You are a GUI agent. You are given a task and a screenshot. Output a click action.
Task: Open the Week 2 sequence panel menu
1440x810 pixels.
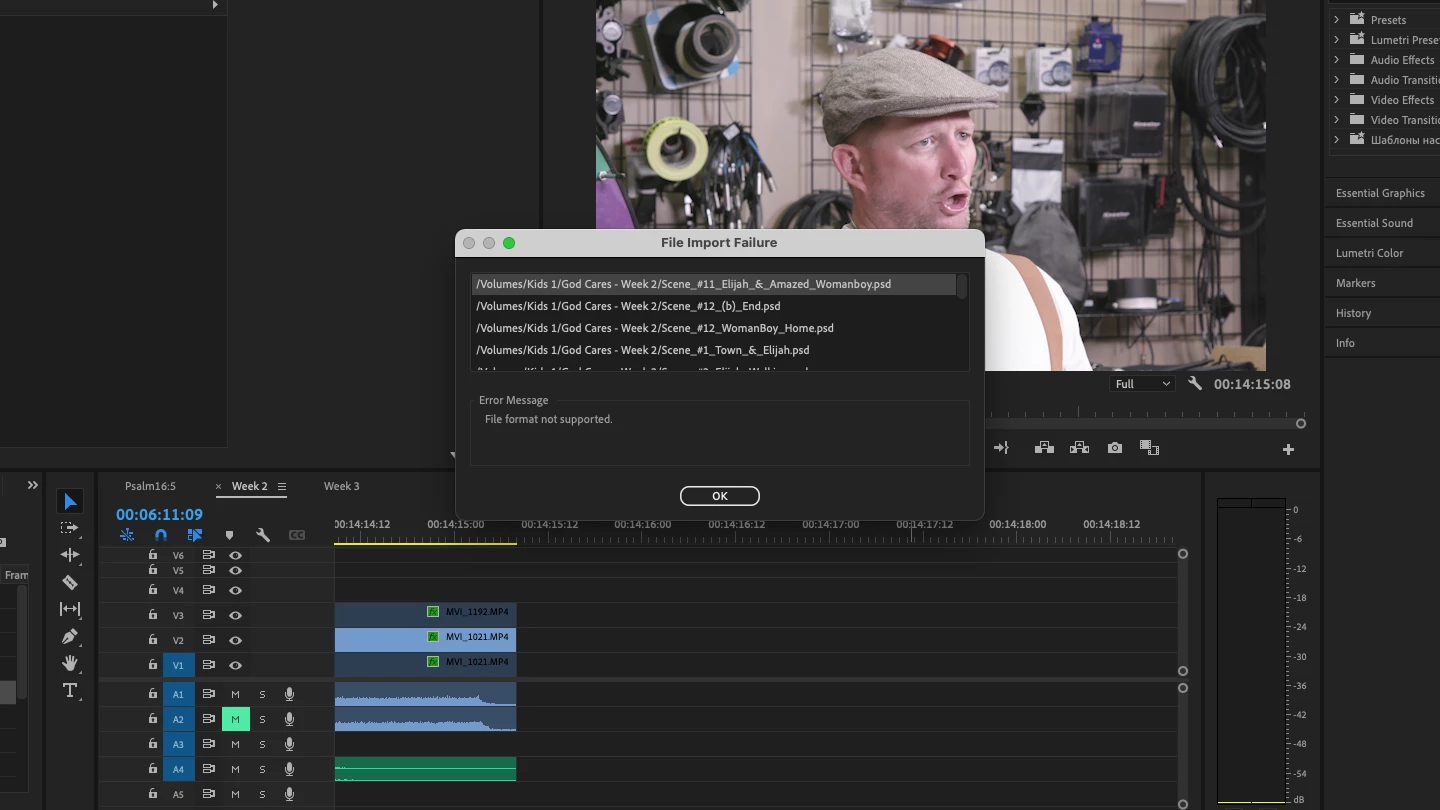[x=282, y=486]
